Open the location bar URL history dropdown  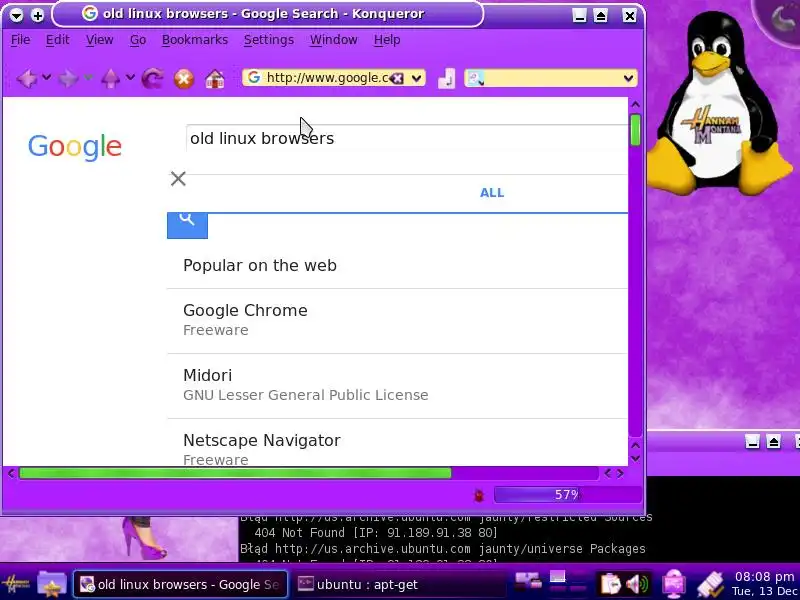click(x=416, y=78)
